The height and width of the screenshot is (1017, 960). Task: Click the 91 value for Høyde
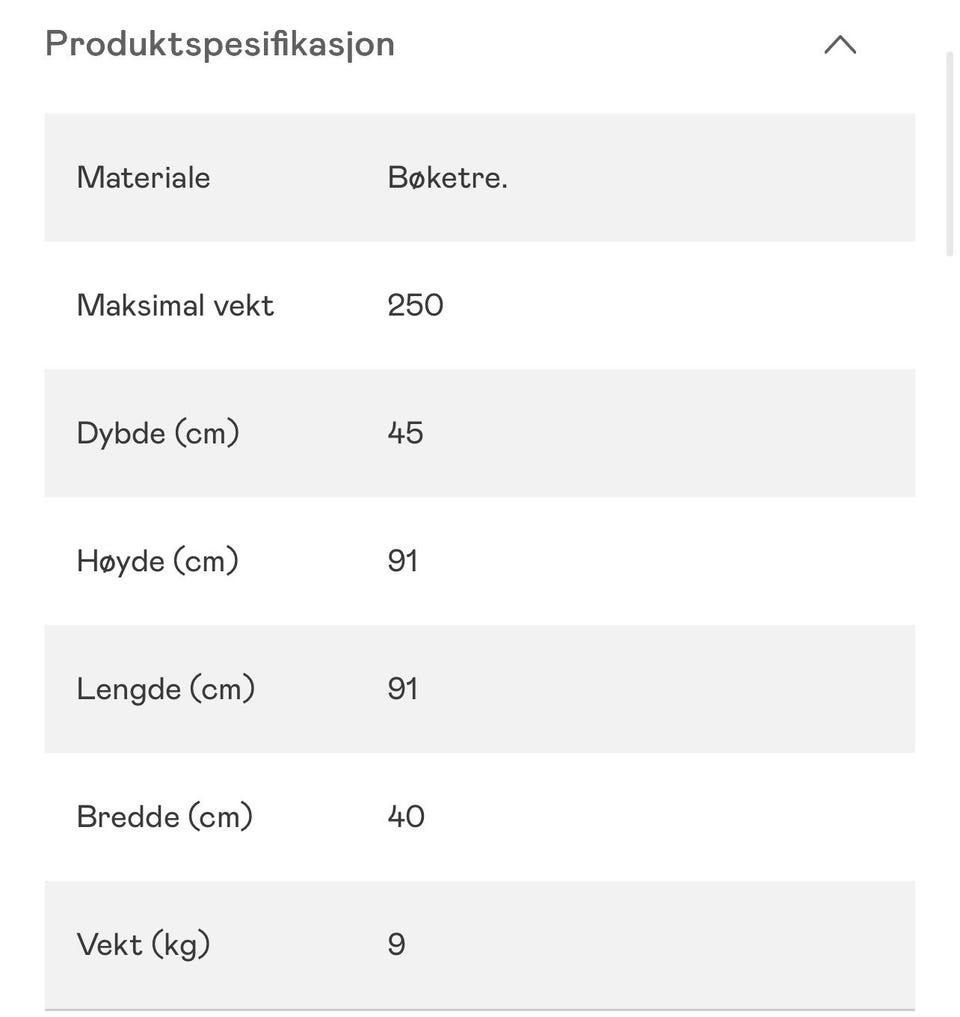coord(403,561)
